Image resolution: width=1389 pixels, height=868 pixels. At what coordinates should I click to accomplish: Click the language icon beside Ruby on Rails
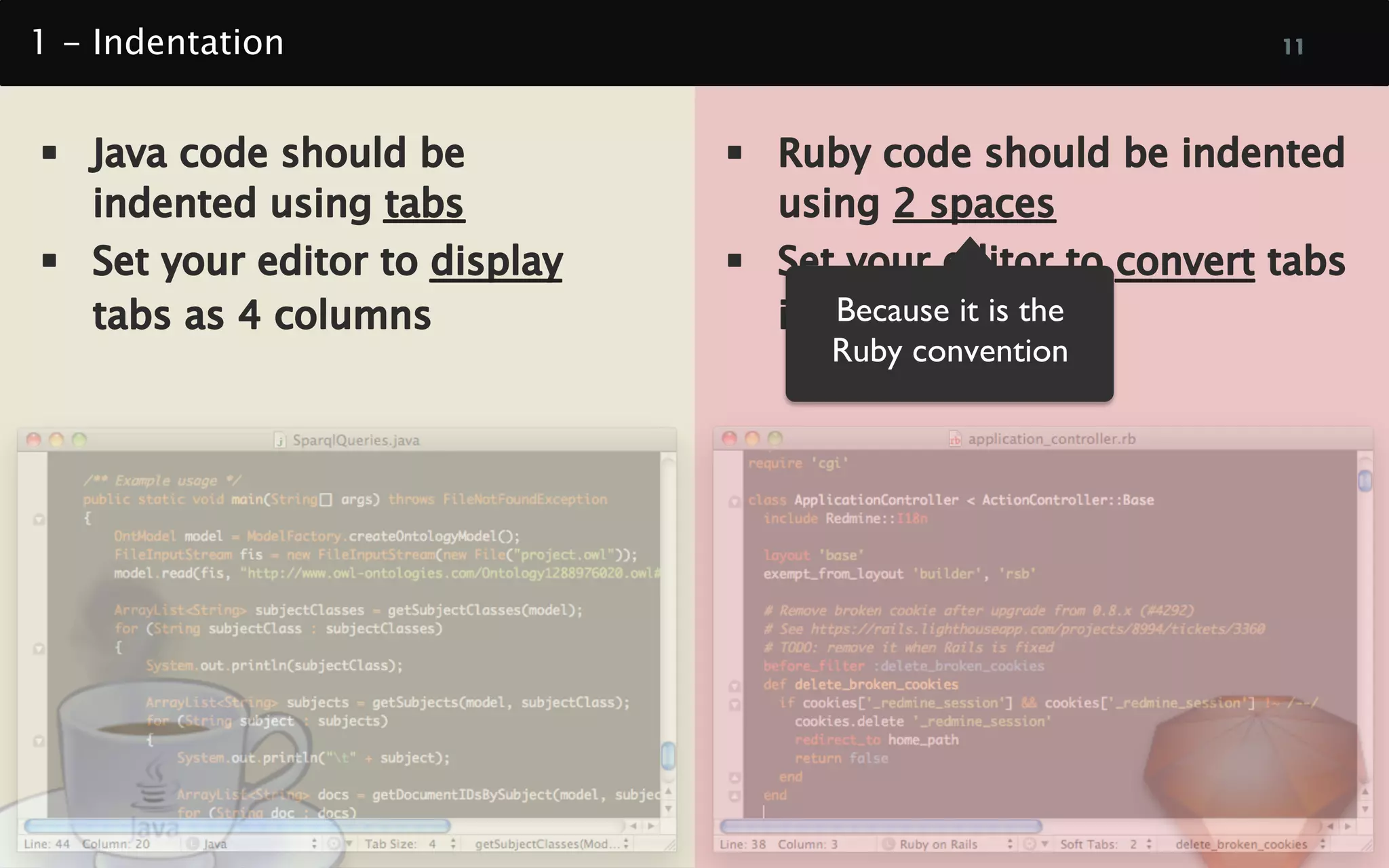[888, 844]
